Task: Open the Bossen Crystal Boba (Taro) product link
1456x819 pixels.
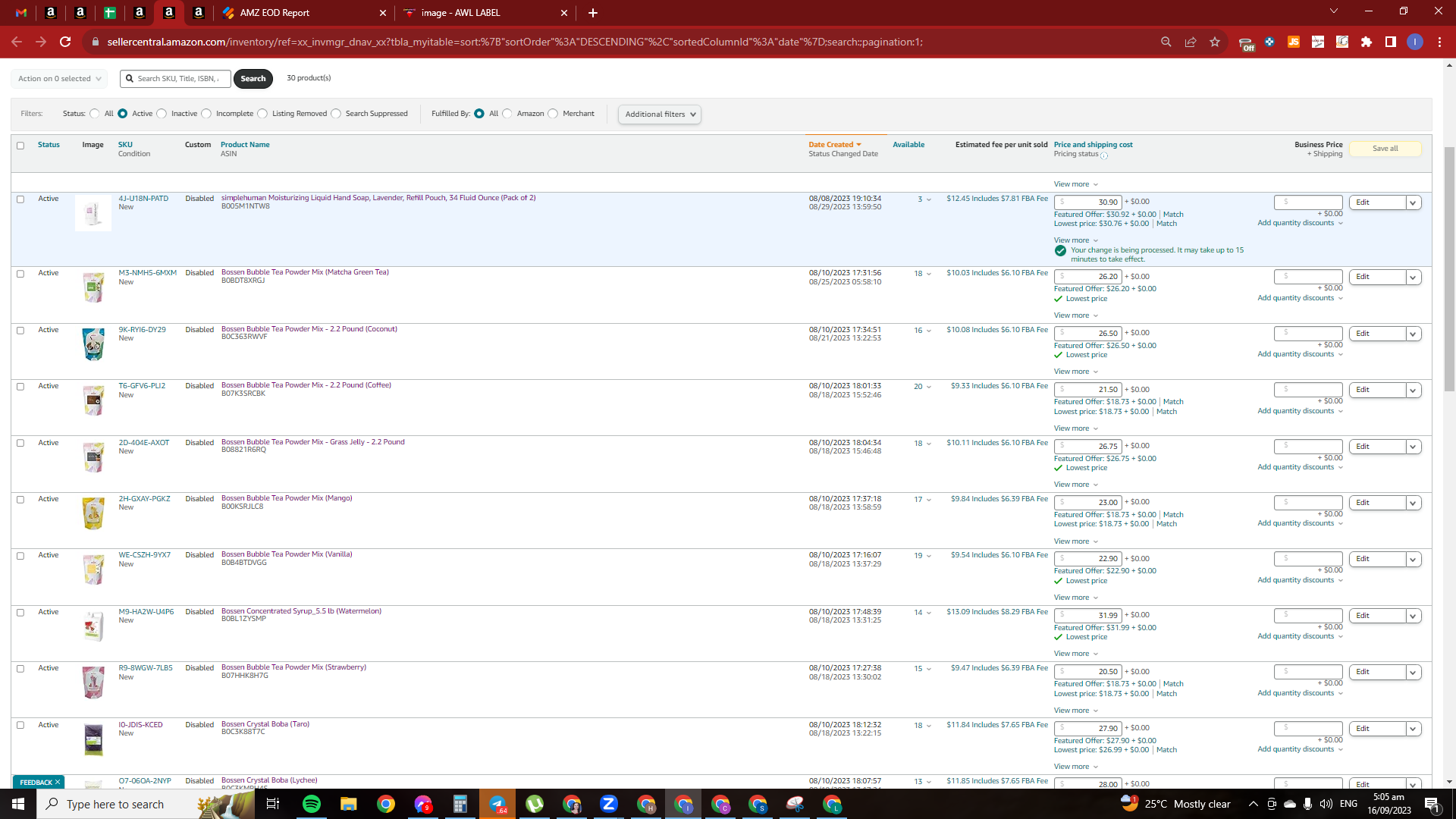Action: click(265, 724)
